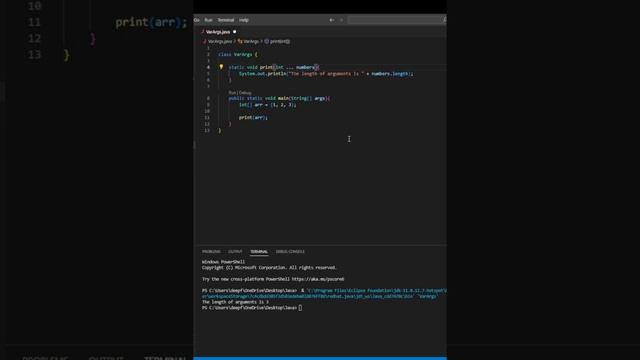Screen dimensions: 640x360
Task: Open the Help menu
Action: [x=244, y=20]
